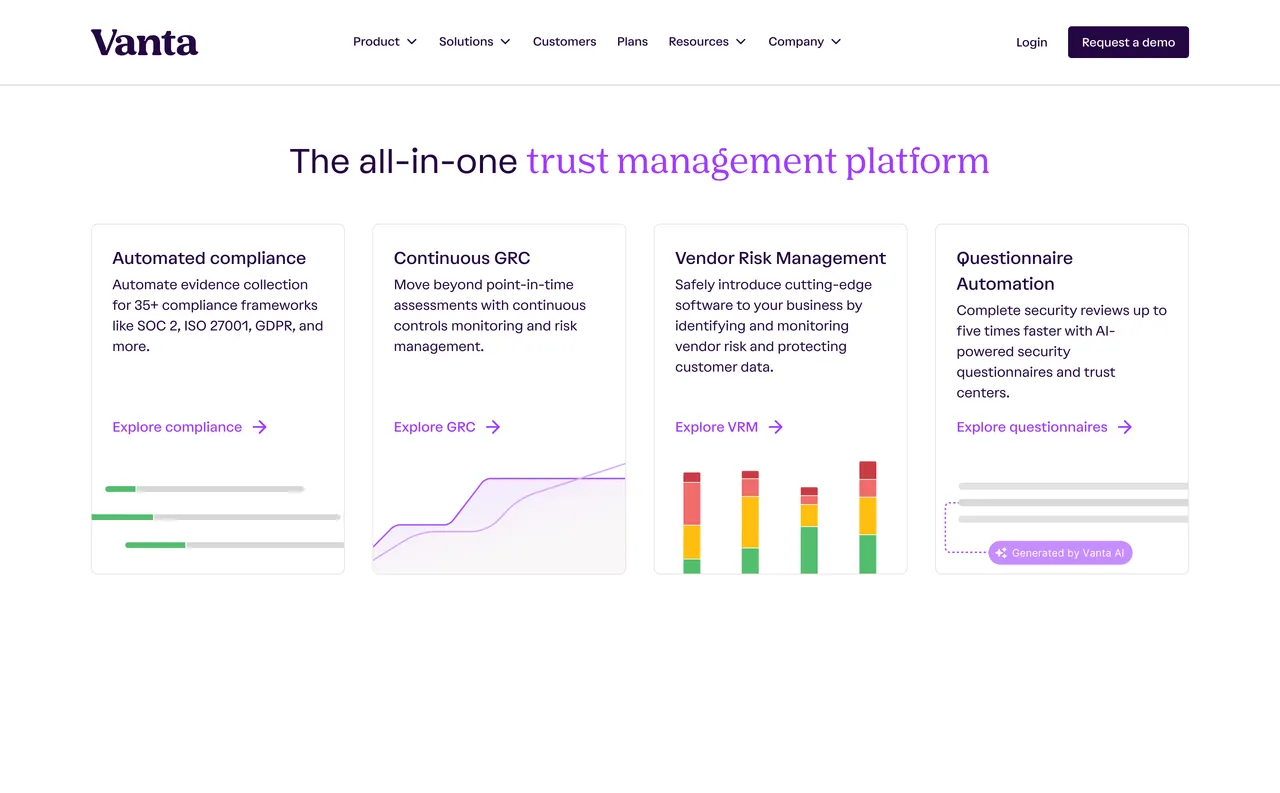Click the arrow icon beside Explore GRC
Viewport: 1280px width, 793px height.
(x=492, y=427)
